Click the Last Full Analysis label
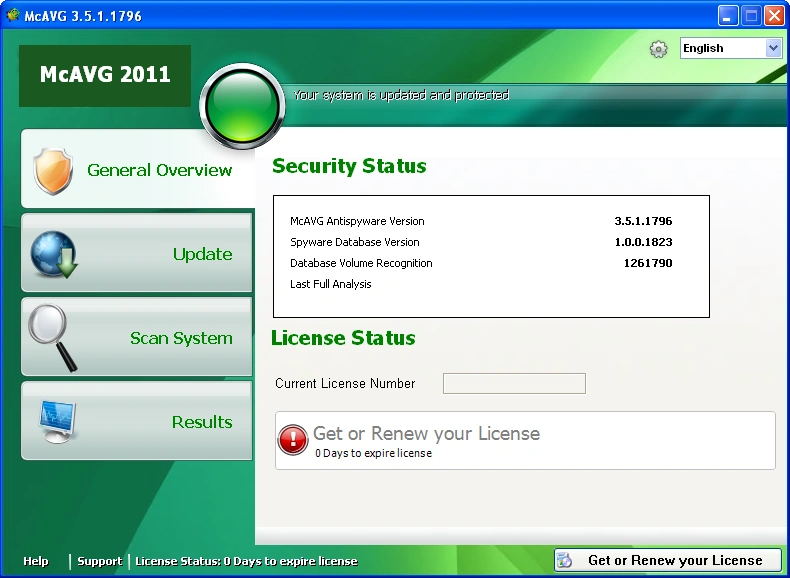This screenshot has height=578, width=790. point(331,284)
